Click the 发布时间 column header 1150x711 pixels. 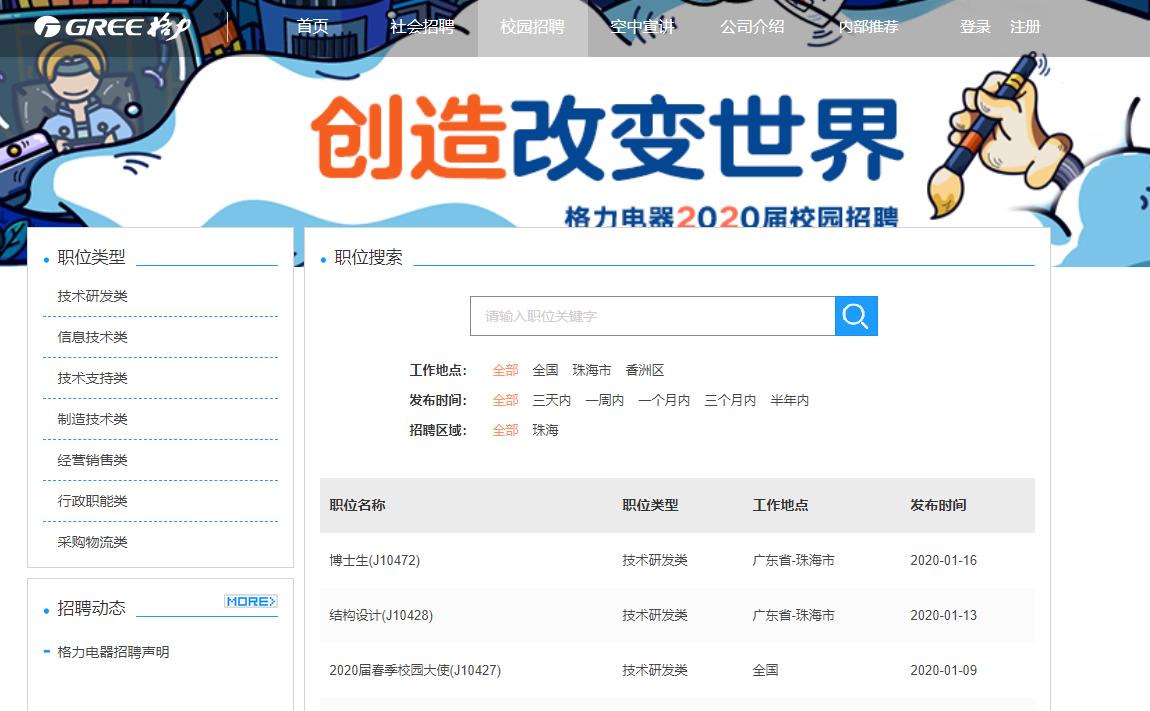click(x=938, y=506)
